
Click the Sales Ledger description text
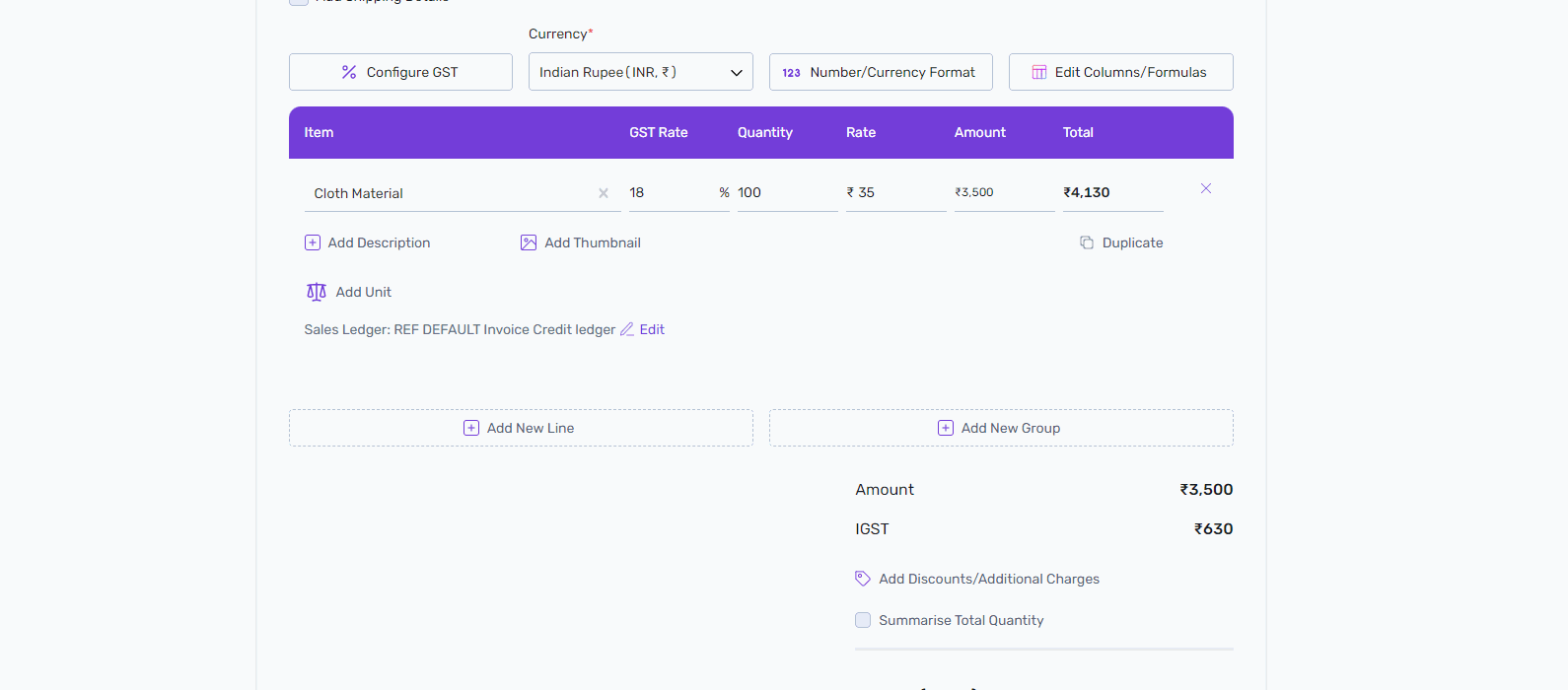(460, 329)
